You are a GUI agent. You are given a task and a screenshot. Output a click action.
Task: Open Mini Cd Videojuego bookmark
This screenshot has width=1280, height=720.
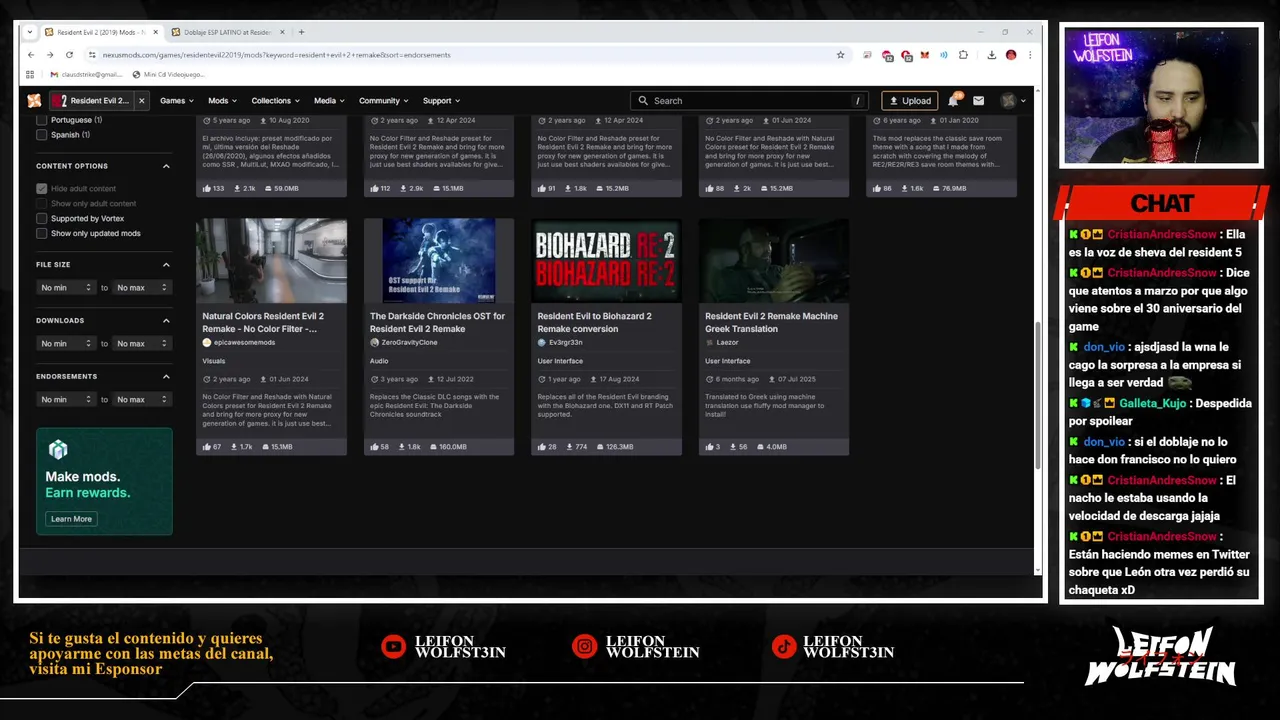[x=168, y=74]
